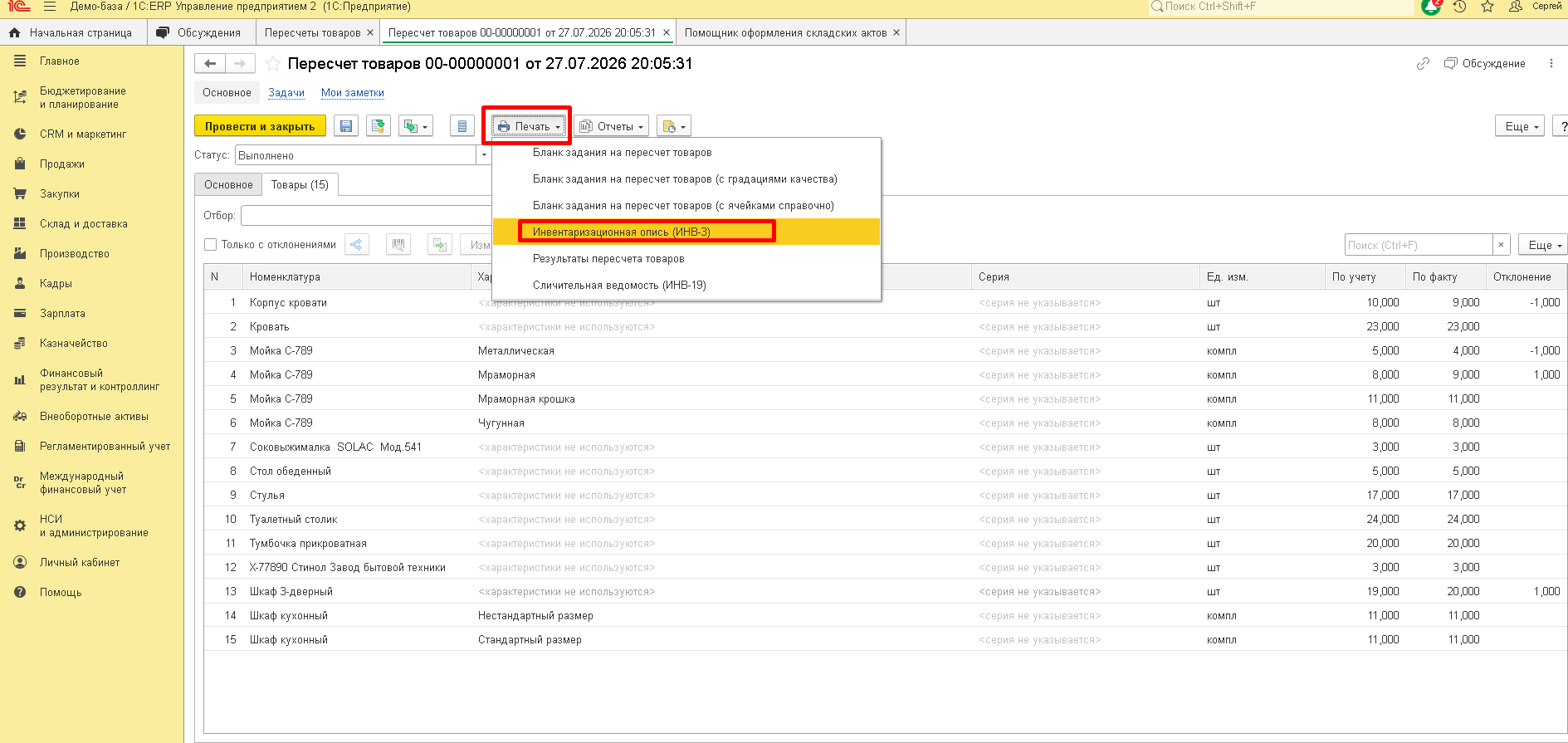Choose Бланк задания на пересчет товаров (с градациями качества)
The height and width of the screenshot is (743, 1568).
[x=685, y=178]
